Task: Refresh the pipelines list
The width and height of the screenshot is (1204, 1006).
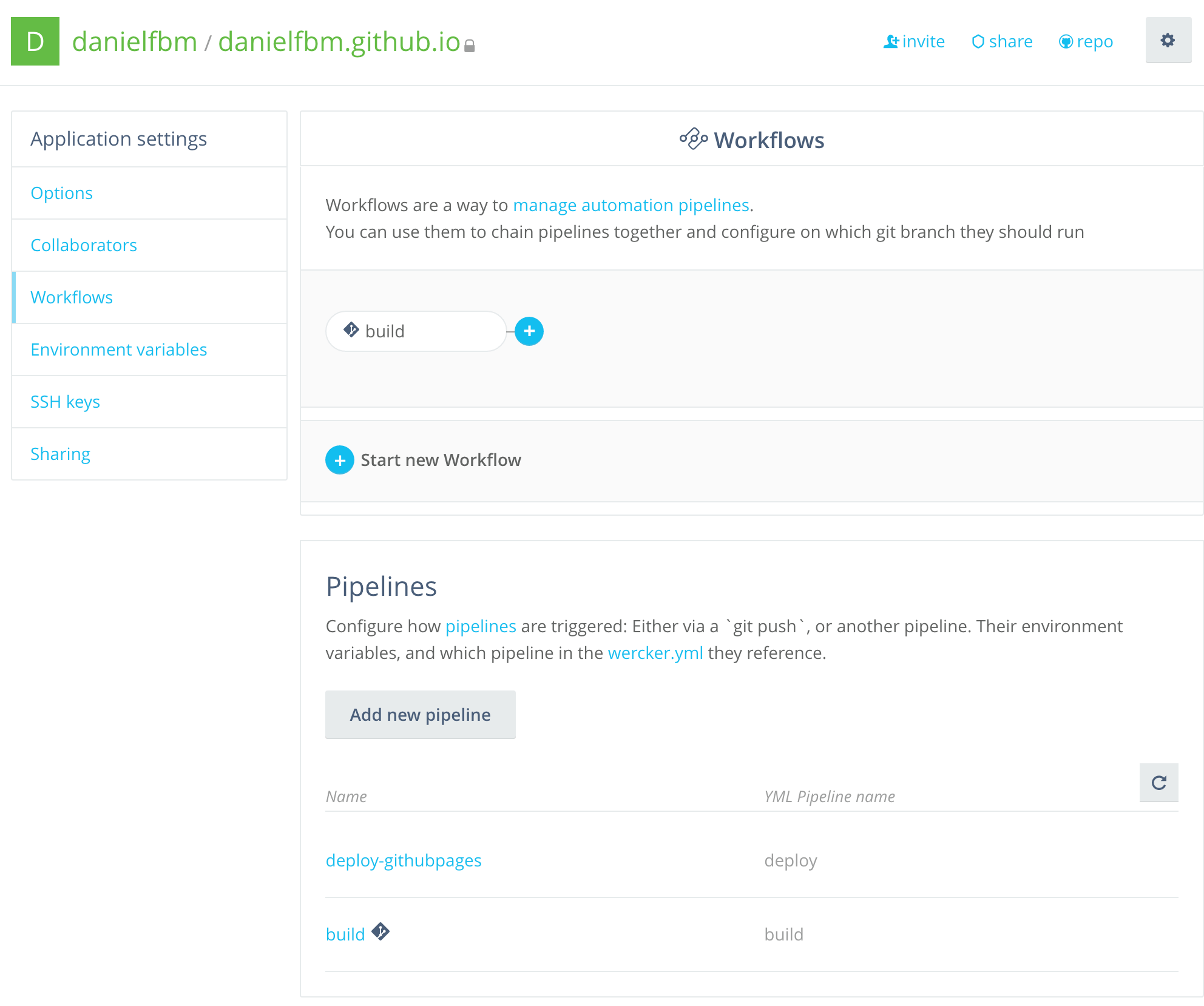Action: [x=1159, y=783]
